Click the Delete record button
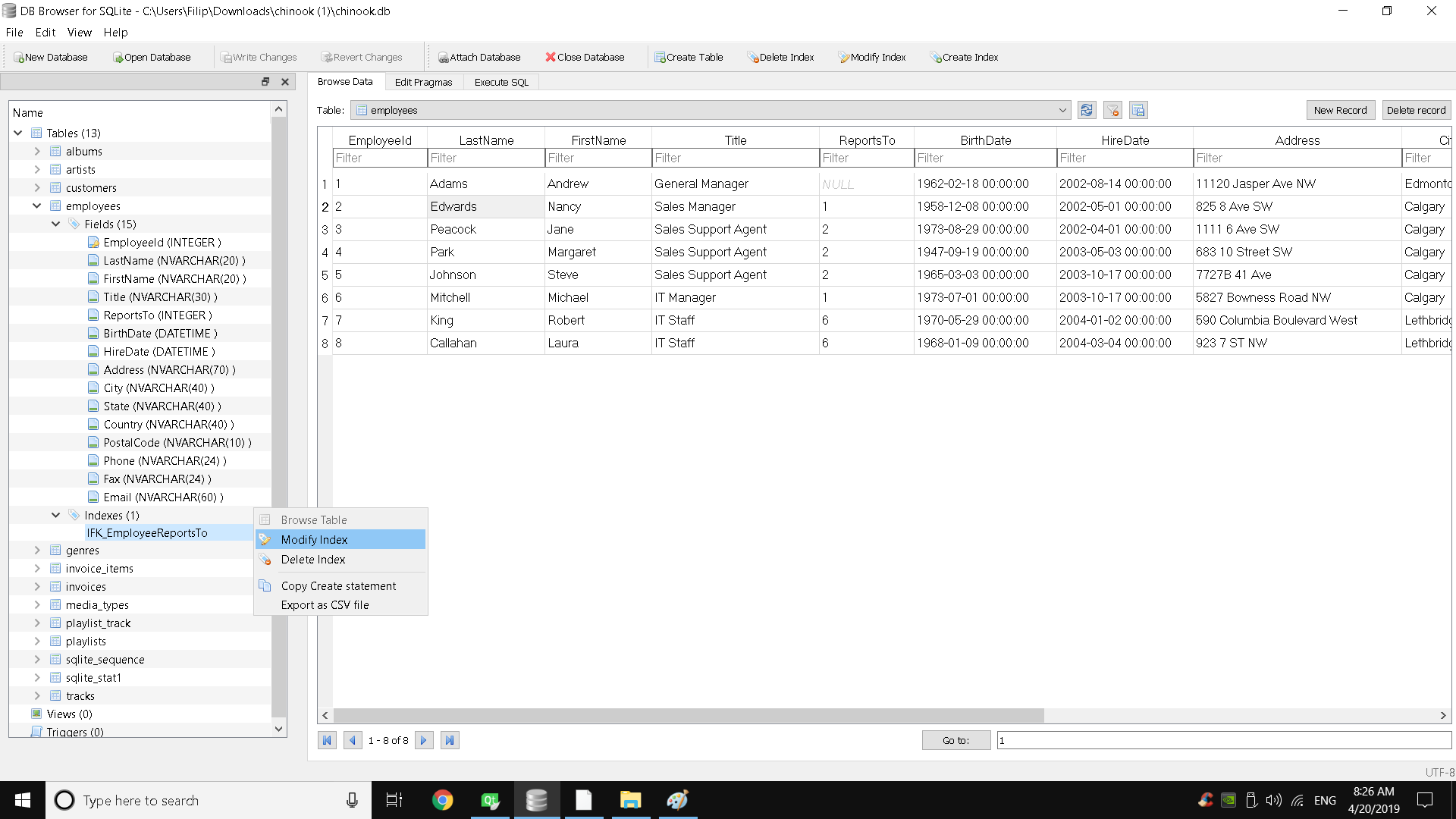 pos(1416,110)
